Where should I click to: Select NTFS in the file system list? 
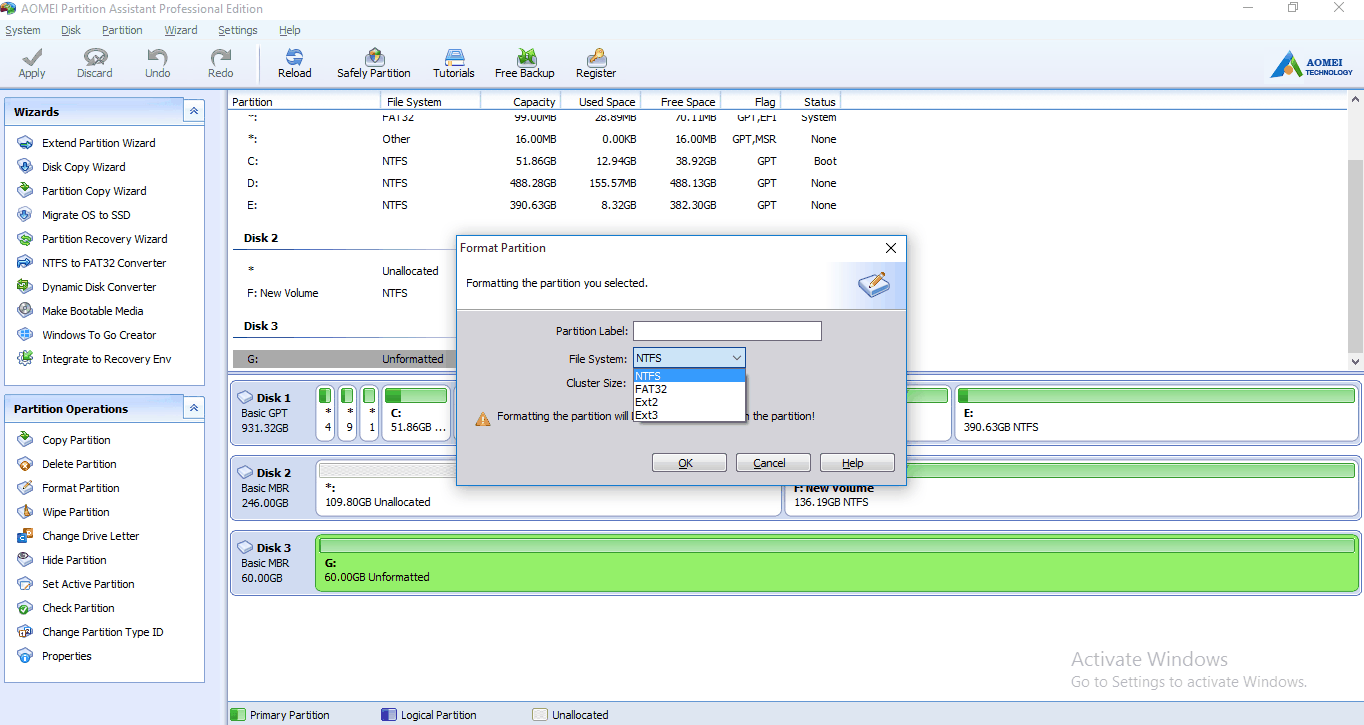(689, 376)
